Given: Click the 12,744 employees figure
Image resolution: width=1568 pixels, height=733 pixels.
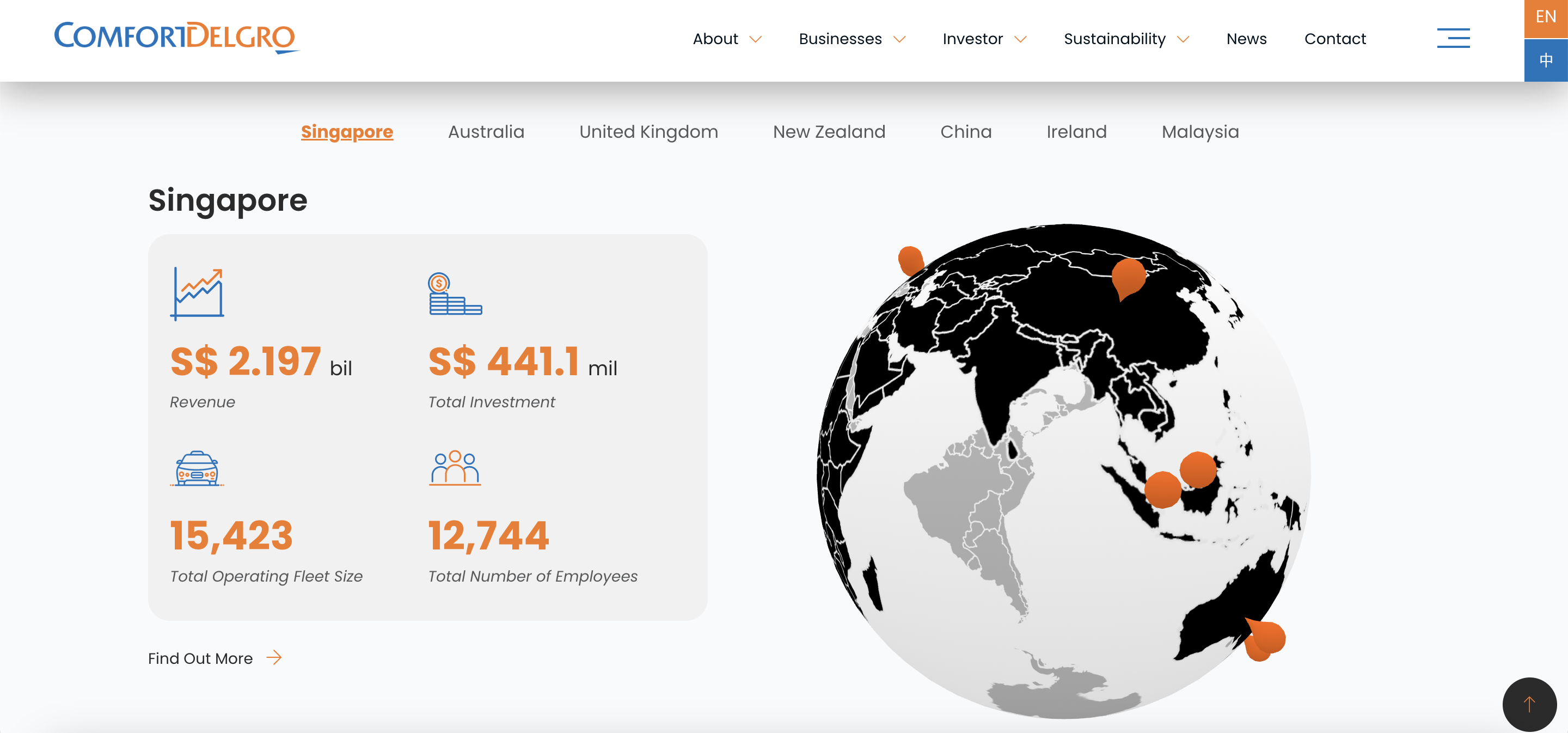Looking at the screenshot, I should [x=489, y=536].
